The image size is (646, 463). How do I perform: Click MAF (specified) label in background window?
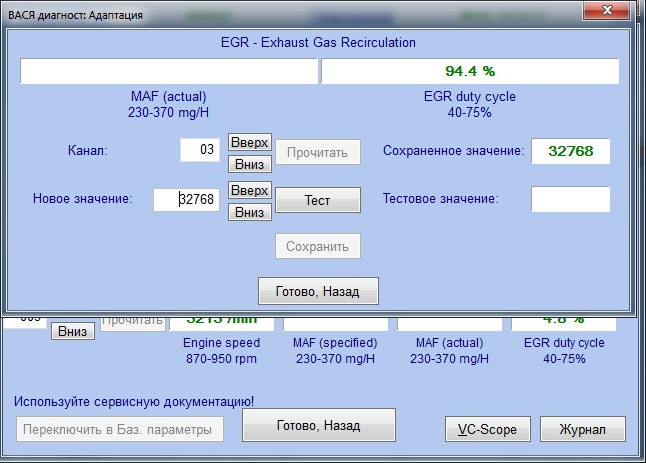coord(335,343)
